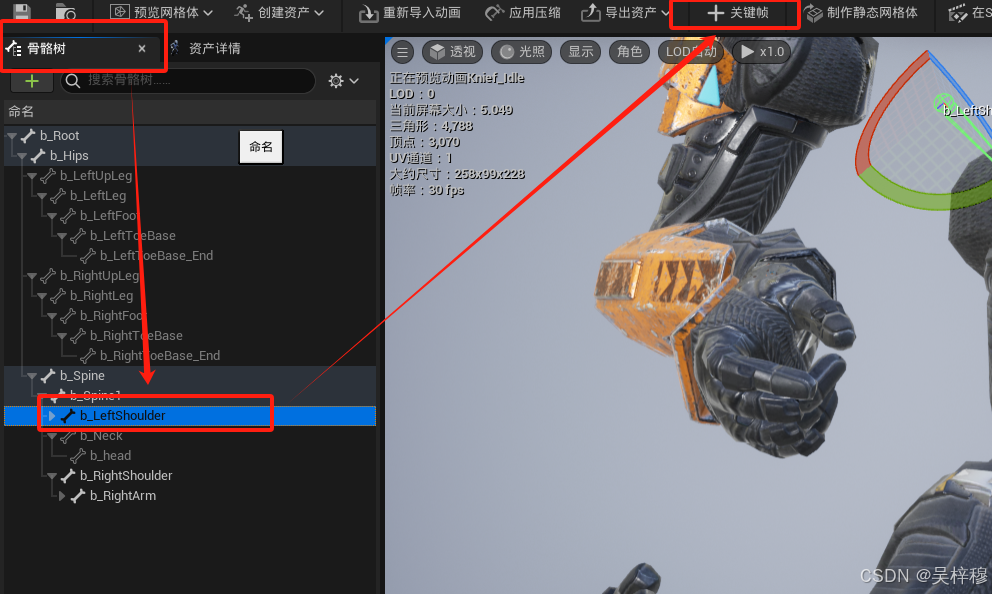Switch to the Skeleton Tree (骨骼树) tab

(46, 49)
